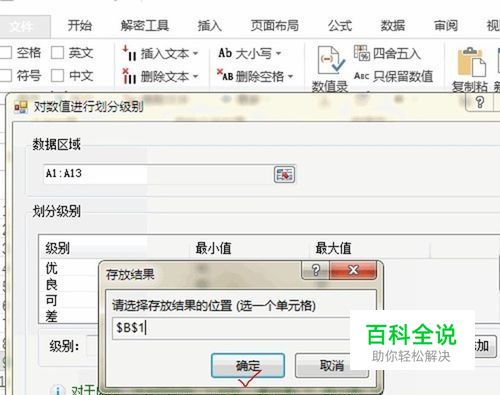Open the 数据 ribbon tab
The width and height of the screenshot is (500, 395).
click(x=393, y=26)
